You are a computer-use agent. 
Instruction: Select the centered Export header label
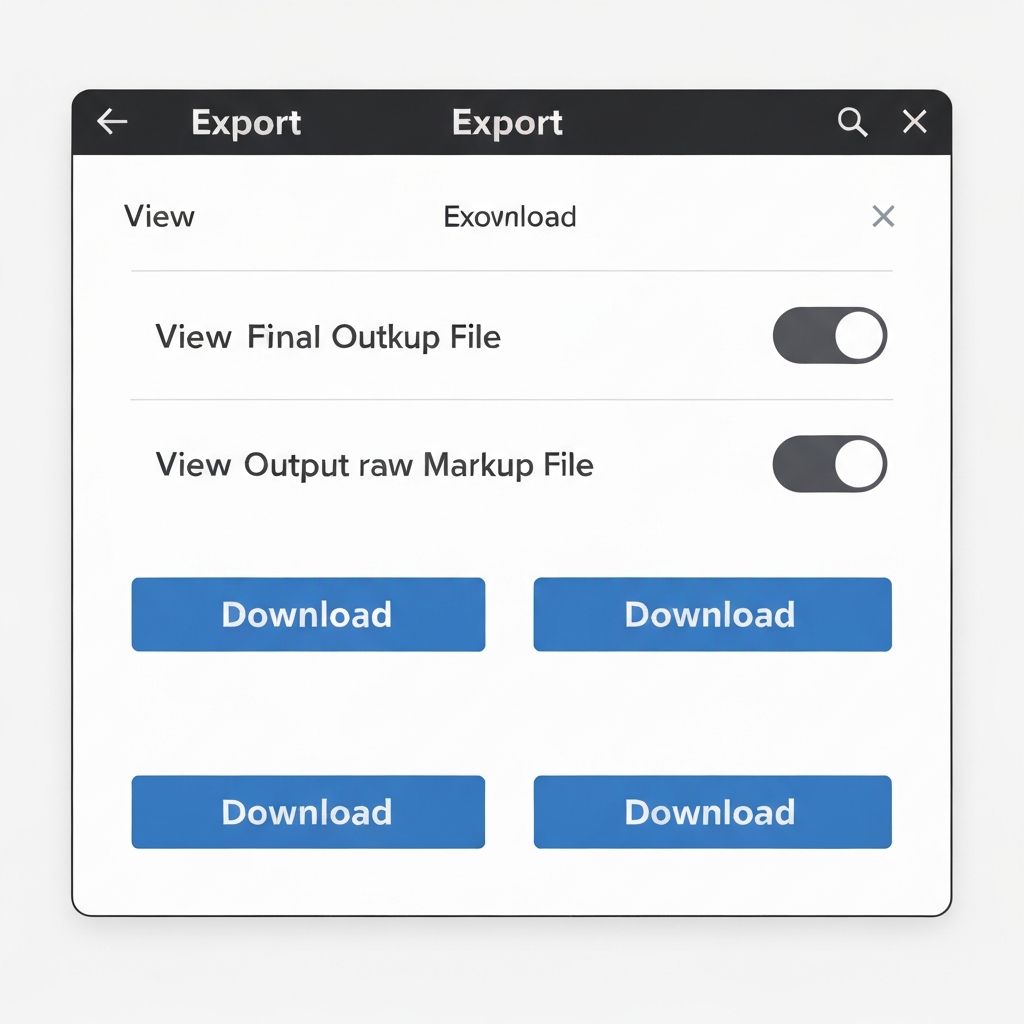[508, 123]
